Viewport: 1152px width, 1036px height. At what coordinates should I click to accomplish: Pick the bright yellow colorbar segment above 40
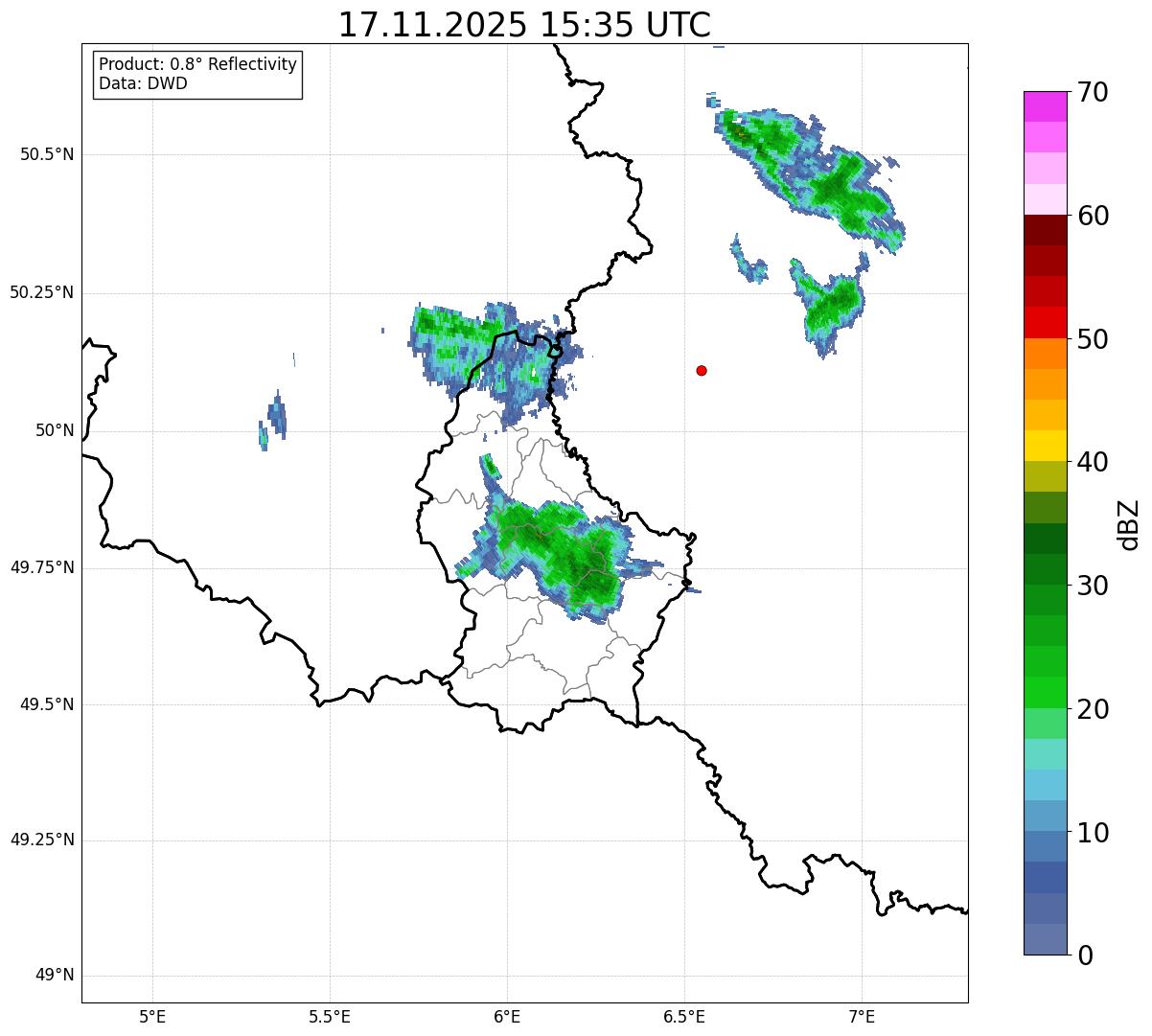point(1045,446)
